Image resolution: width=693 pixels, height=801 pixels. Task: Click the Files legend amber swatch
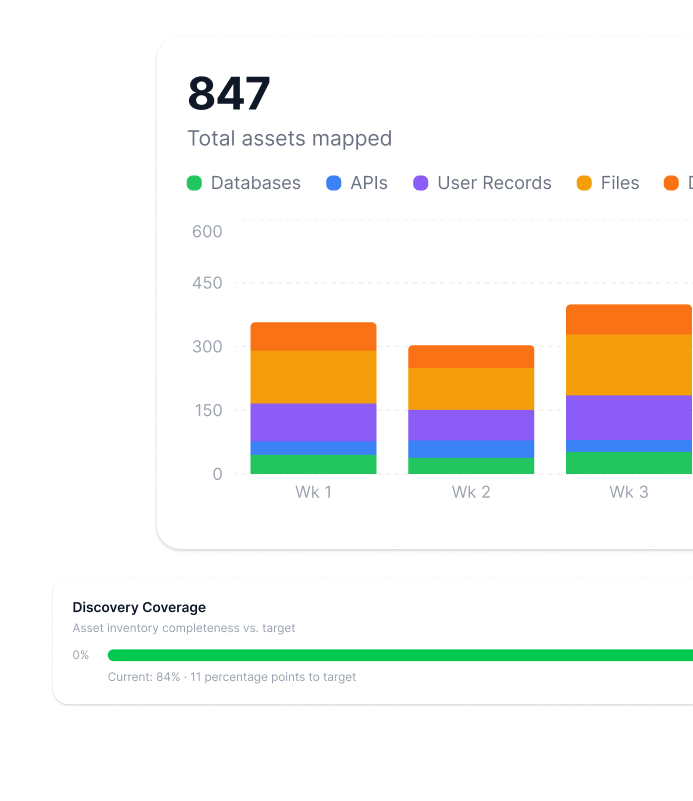(584, 183)
